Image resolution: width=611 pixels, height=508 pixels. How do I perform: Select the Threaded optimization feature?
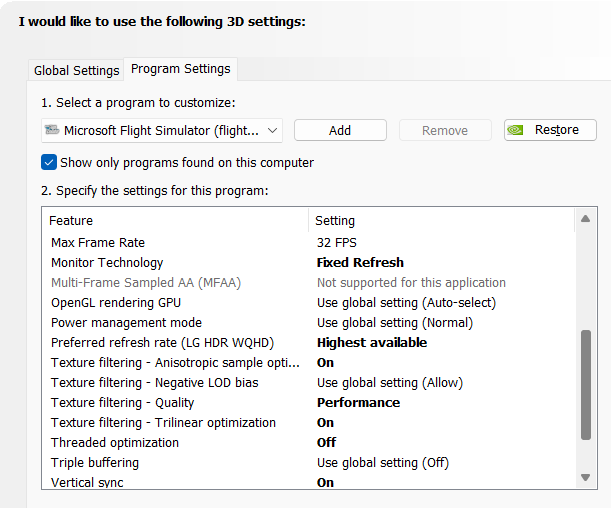tap(115, 443)
